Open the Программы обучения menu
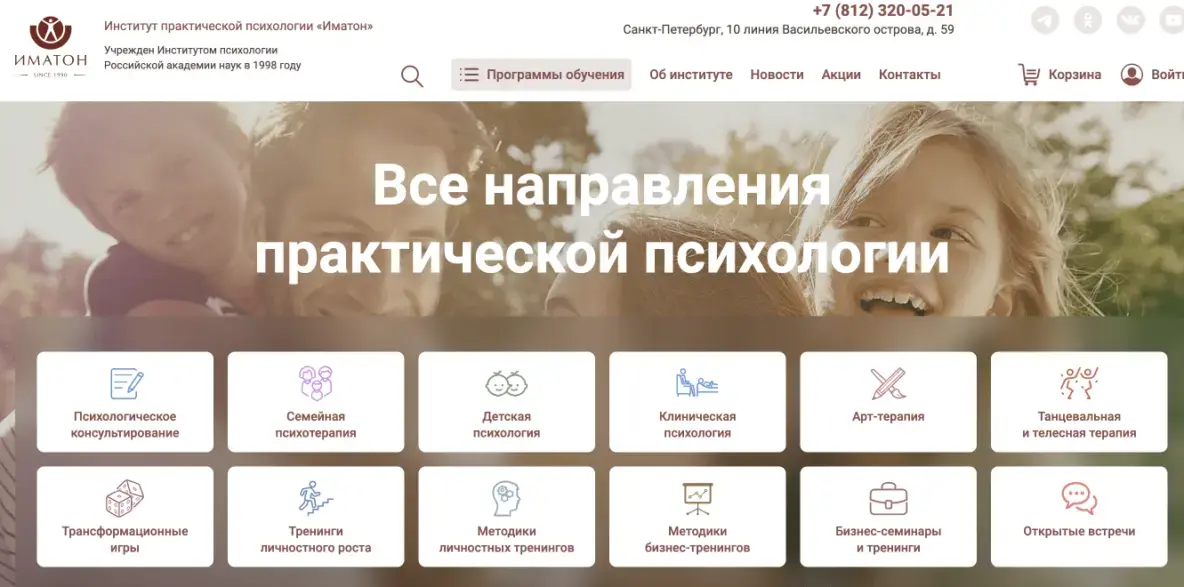Image resolution: width=1184 pixels, height=587 pixels. click(x=540, y=73)
